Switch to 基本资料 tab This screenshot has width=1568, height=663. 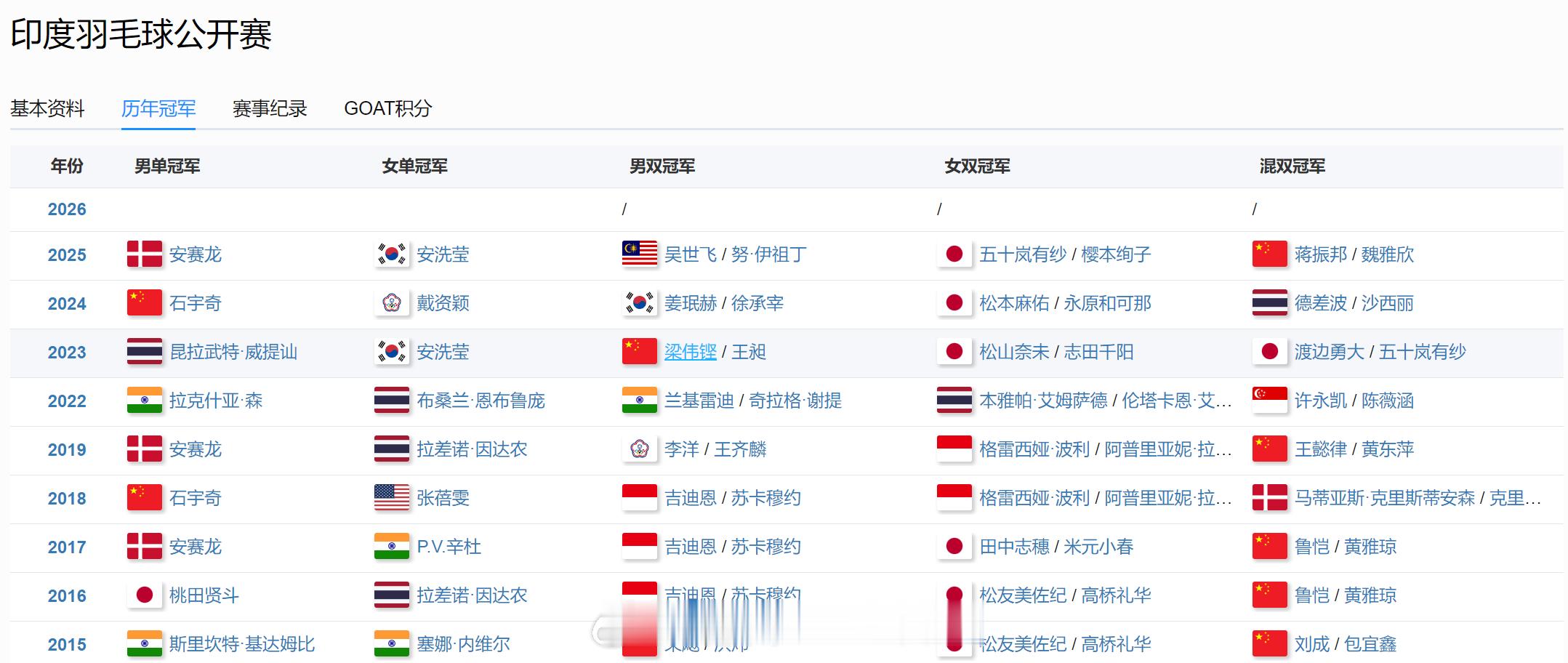point(47,108)
